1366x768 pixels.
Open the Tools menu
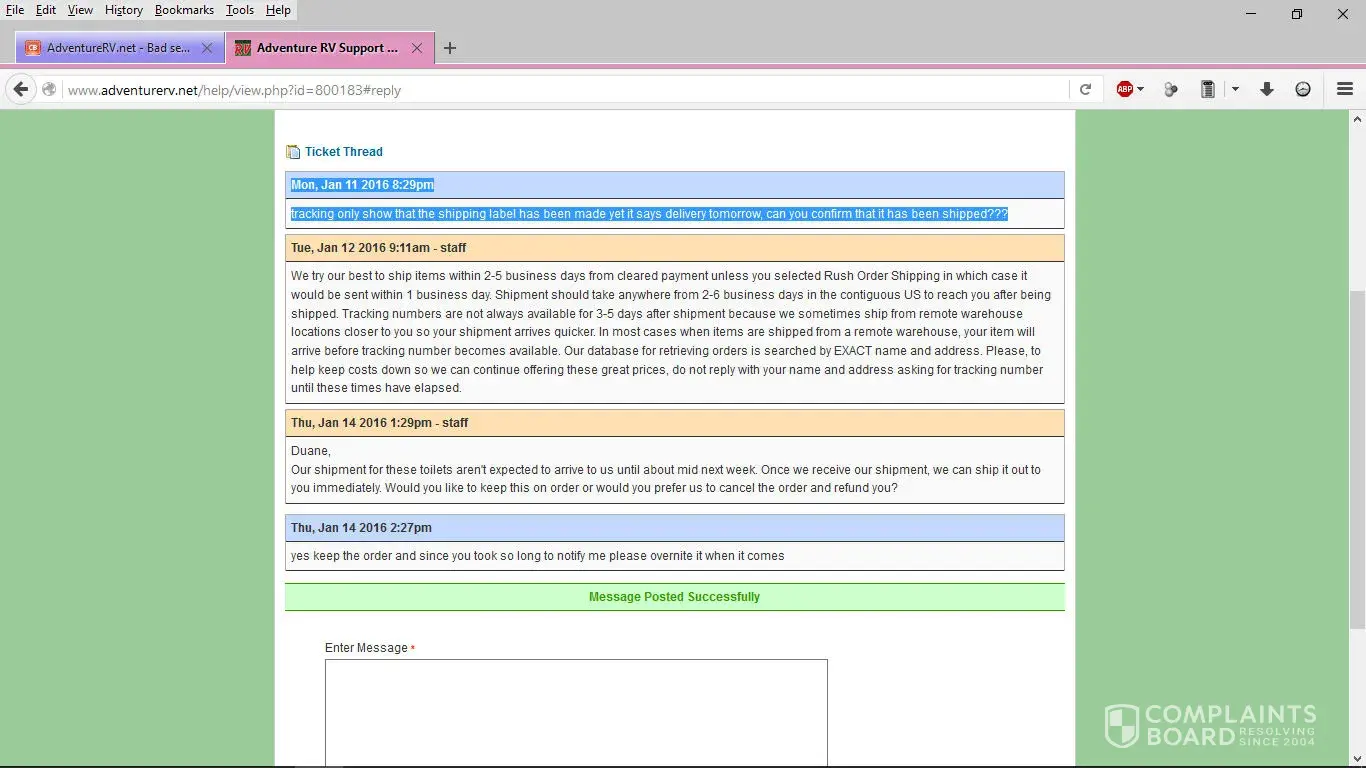(239, 10)
